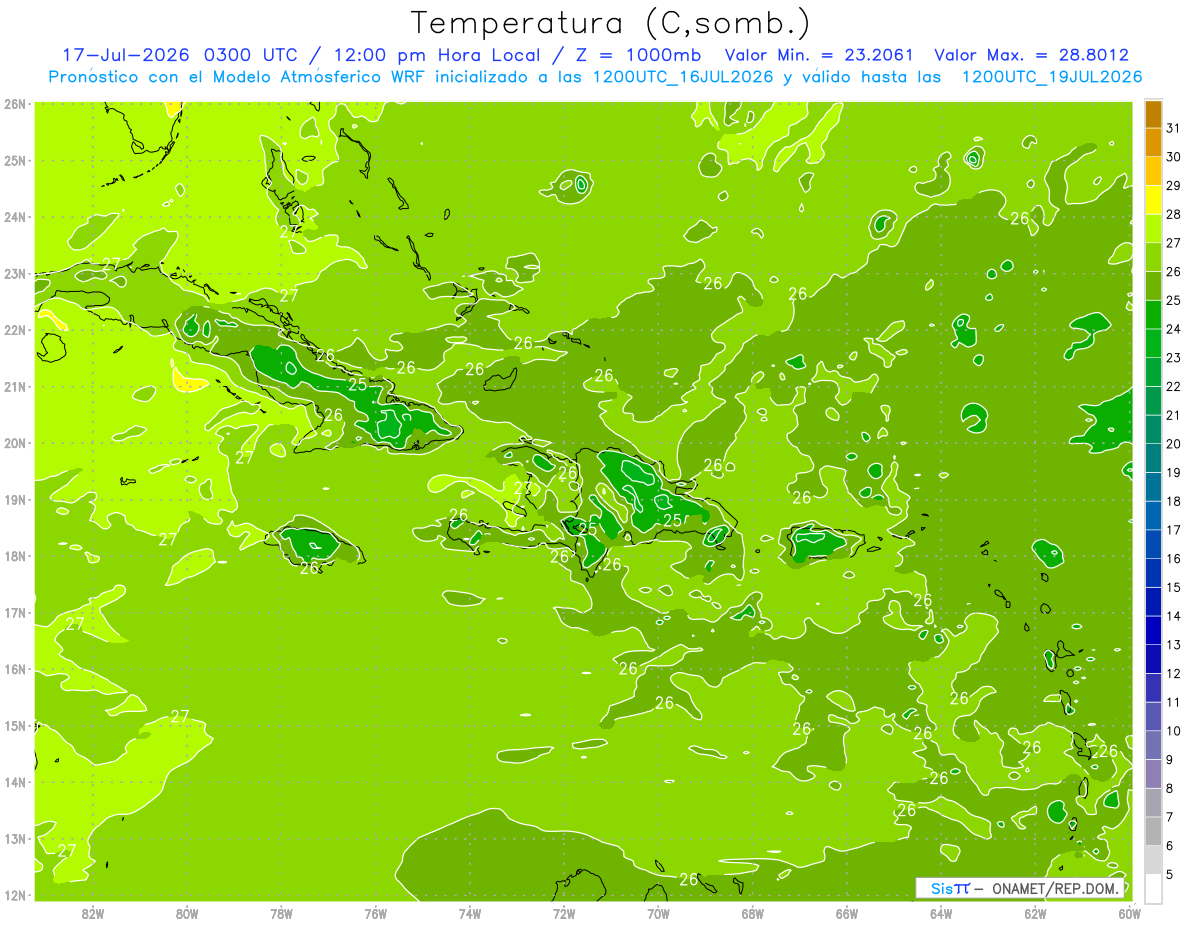Click the "68W" longitude axis label
The width and height of the screenshot is (1200, 927).
point(752,913)
